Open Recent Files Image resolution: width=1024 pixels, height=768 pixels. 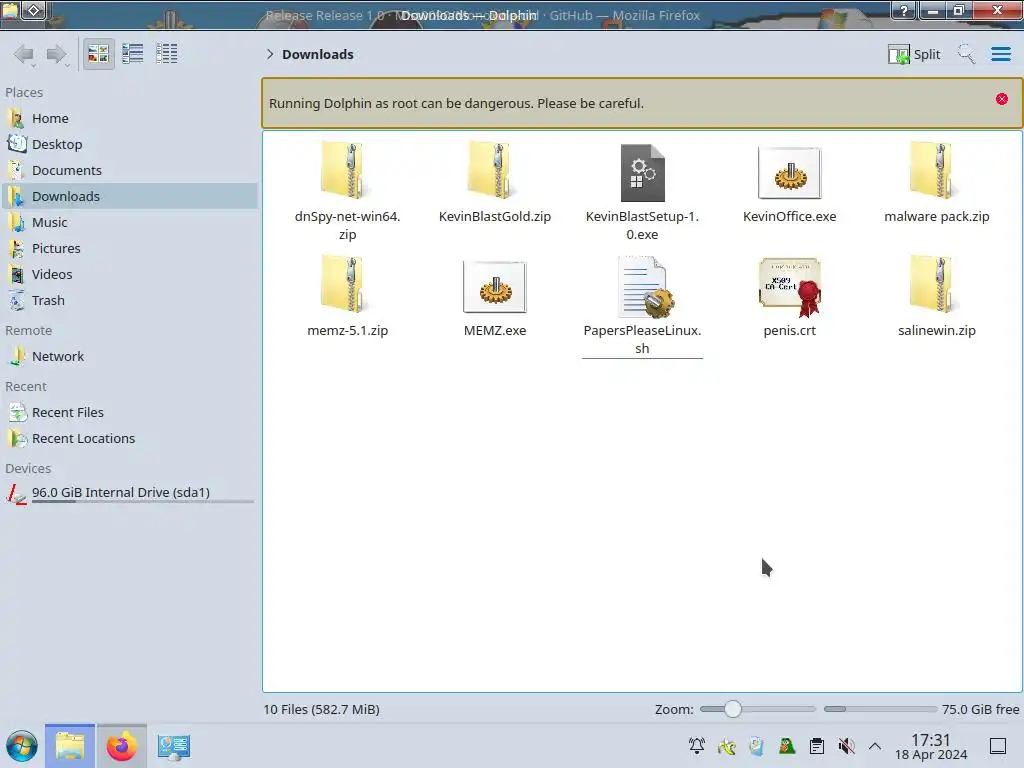pyautogui.click(x=130, y=413)
